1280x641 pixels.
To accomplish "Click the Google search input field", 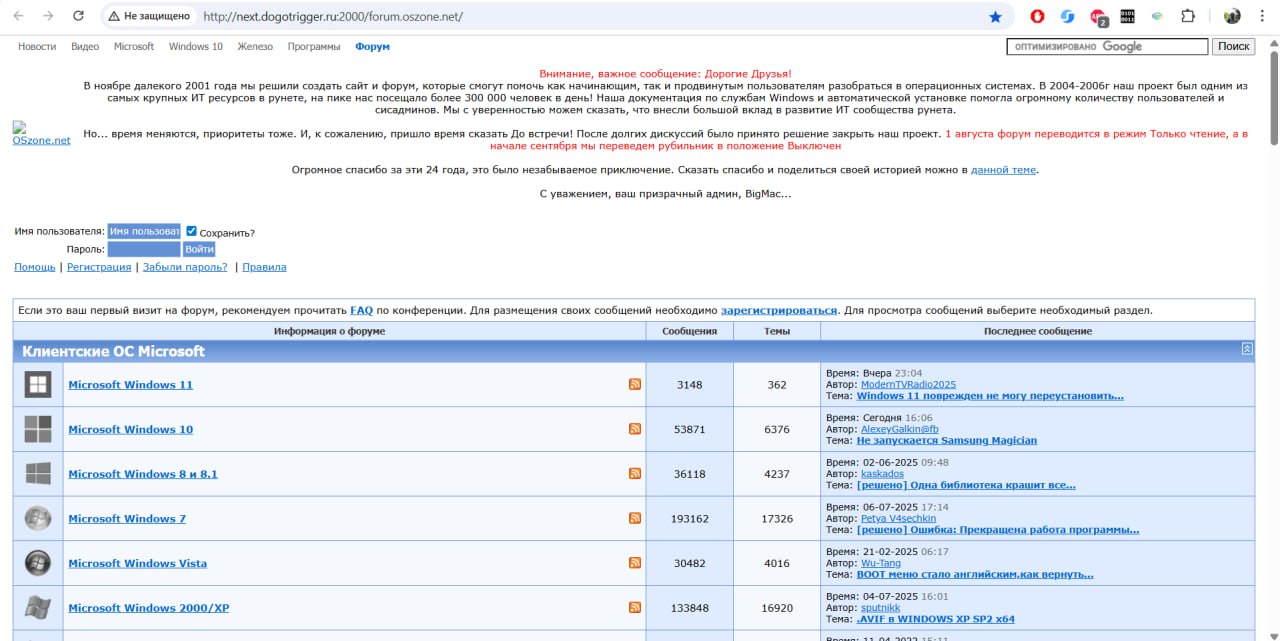I will (1107, 47).
